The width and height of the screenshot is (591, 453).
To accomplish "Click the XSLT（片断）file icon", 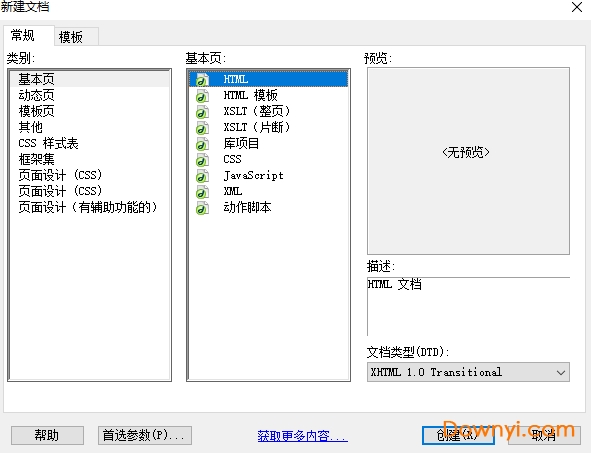I will pos(202,128).
